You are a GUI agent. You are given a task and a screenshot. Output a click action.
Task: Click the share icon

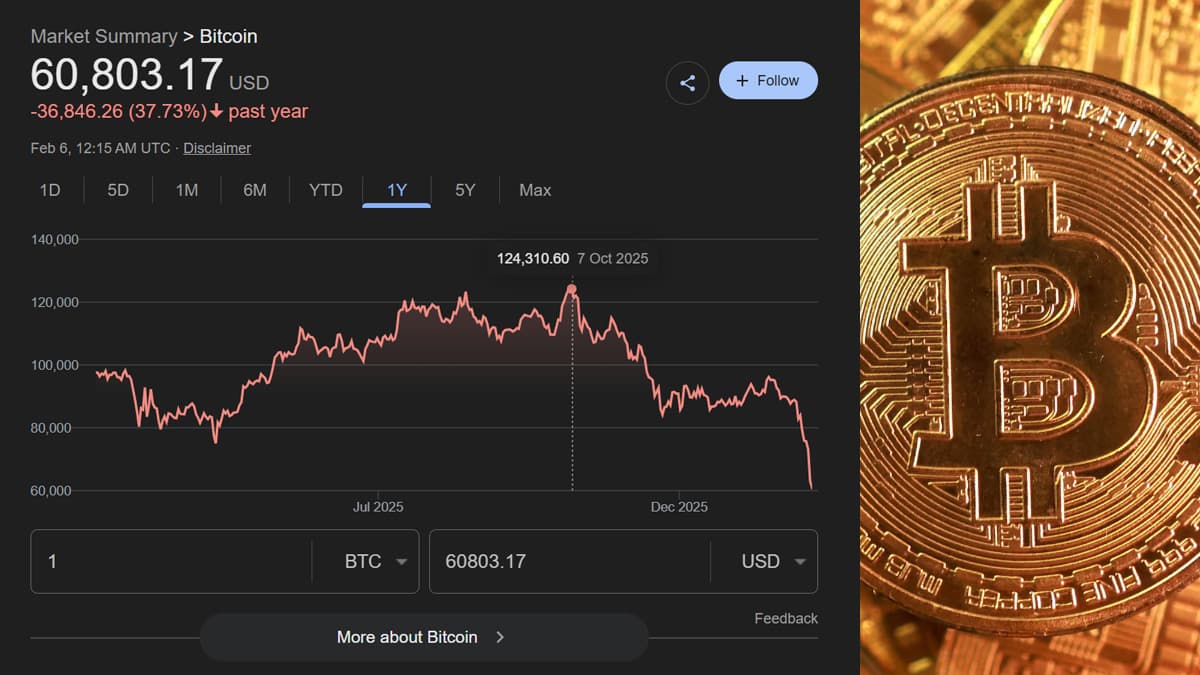tap(687, 82)
